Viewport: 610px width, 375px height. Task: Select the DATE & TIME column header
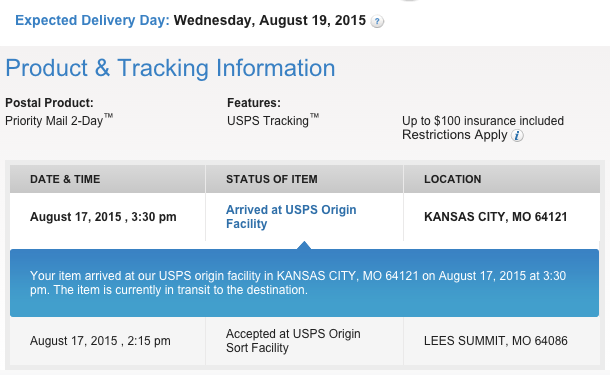tap(107, 179)
